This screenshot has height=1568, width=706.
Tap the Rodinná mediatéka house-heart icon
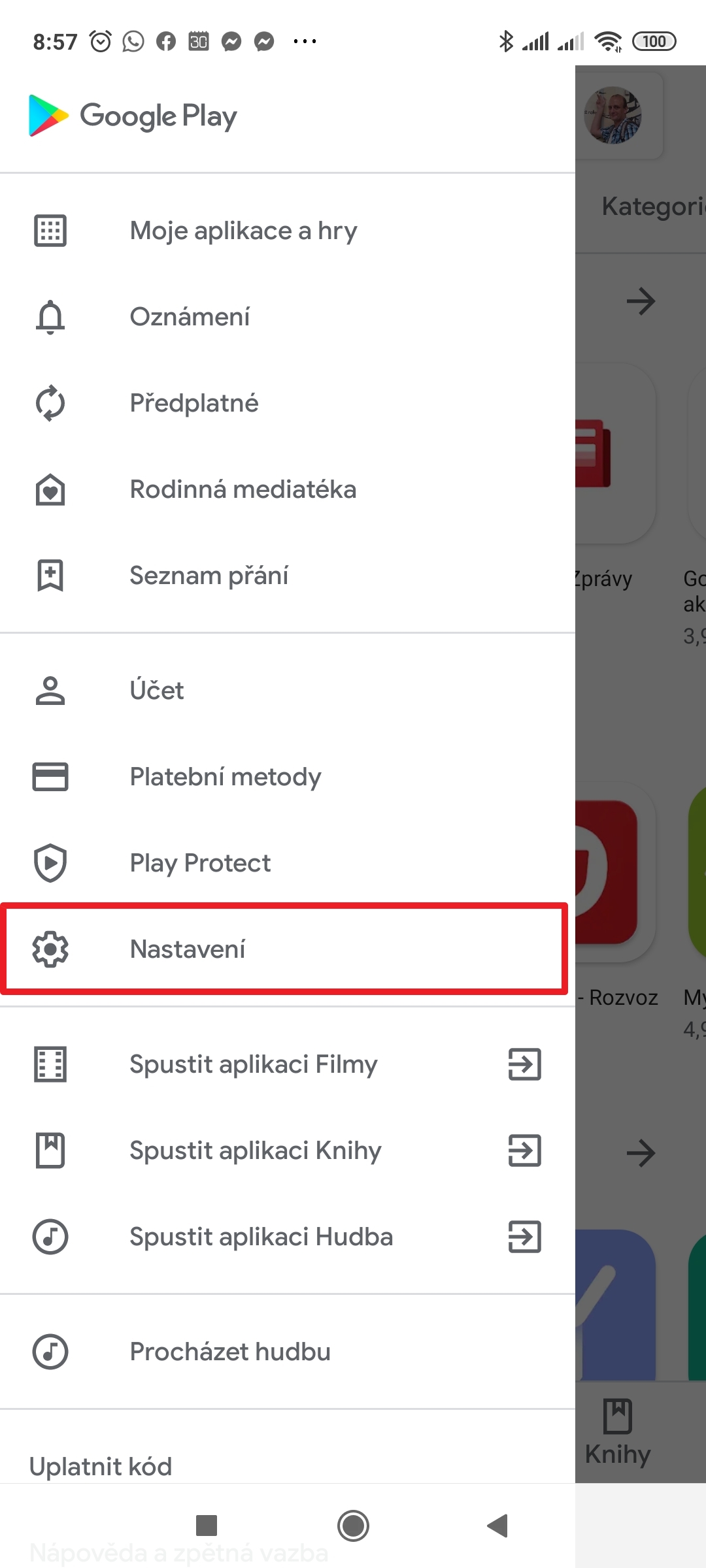50,489
